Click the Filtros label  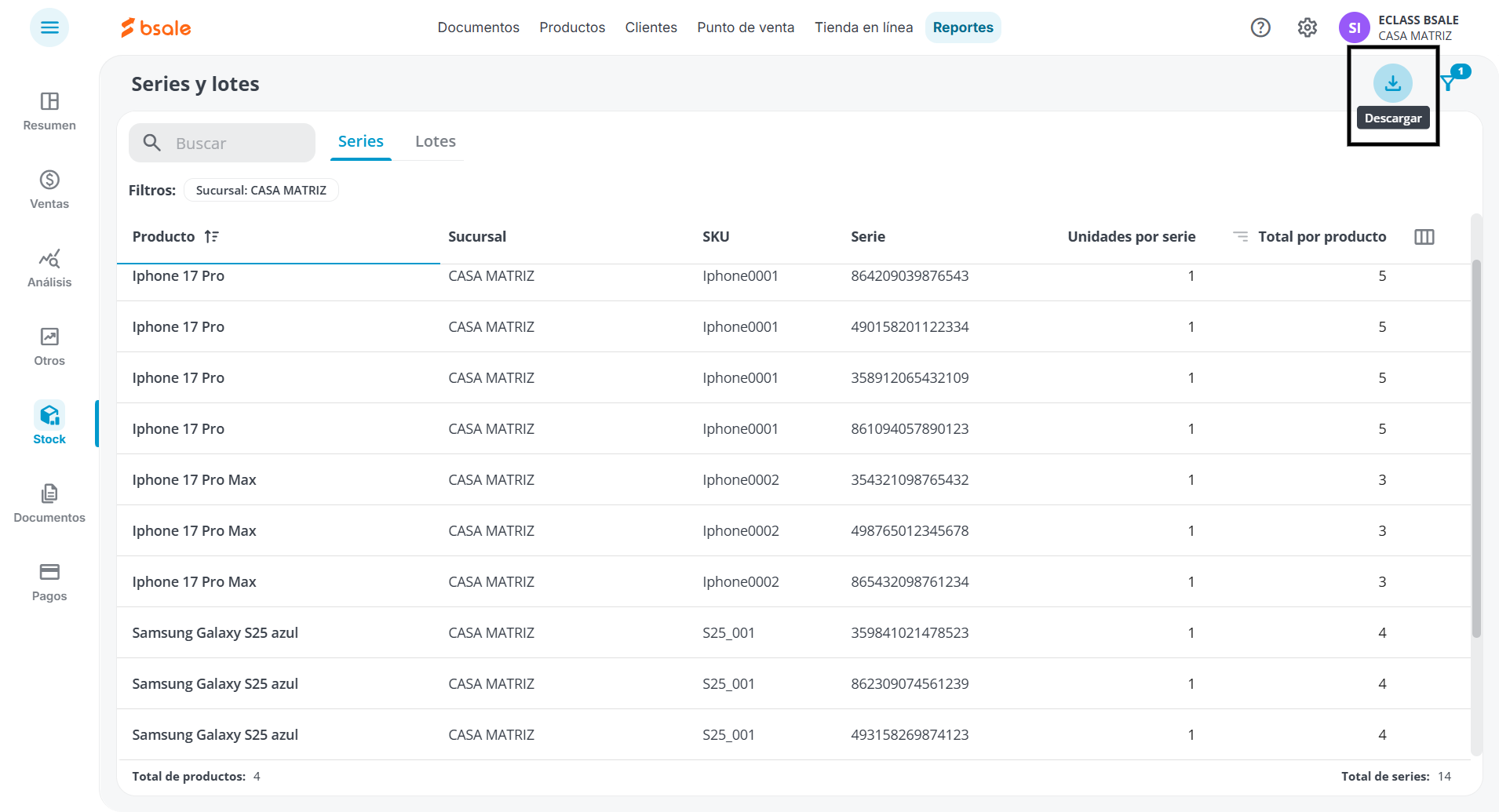pyautogui.click(x=152, y=191)
